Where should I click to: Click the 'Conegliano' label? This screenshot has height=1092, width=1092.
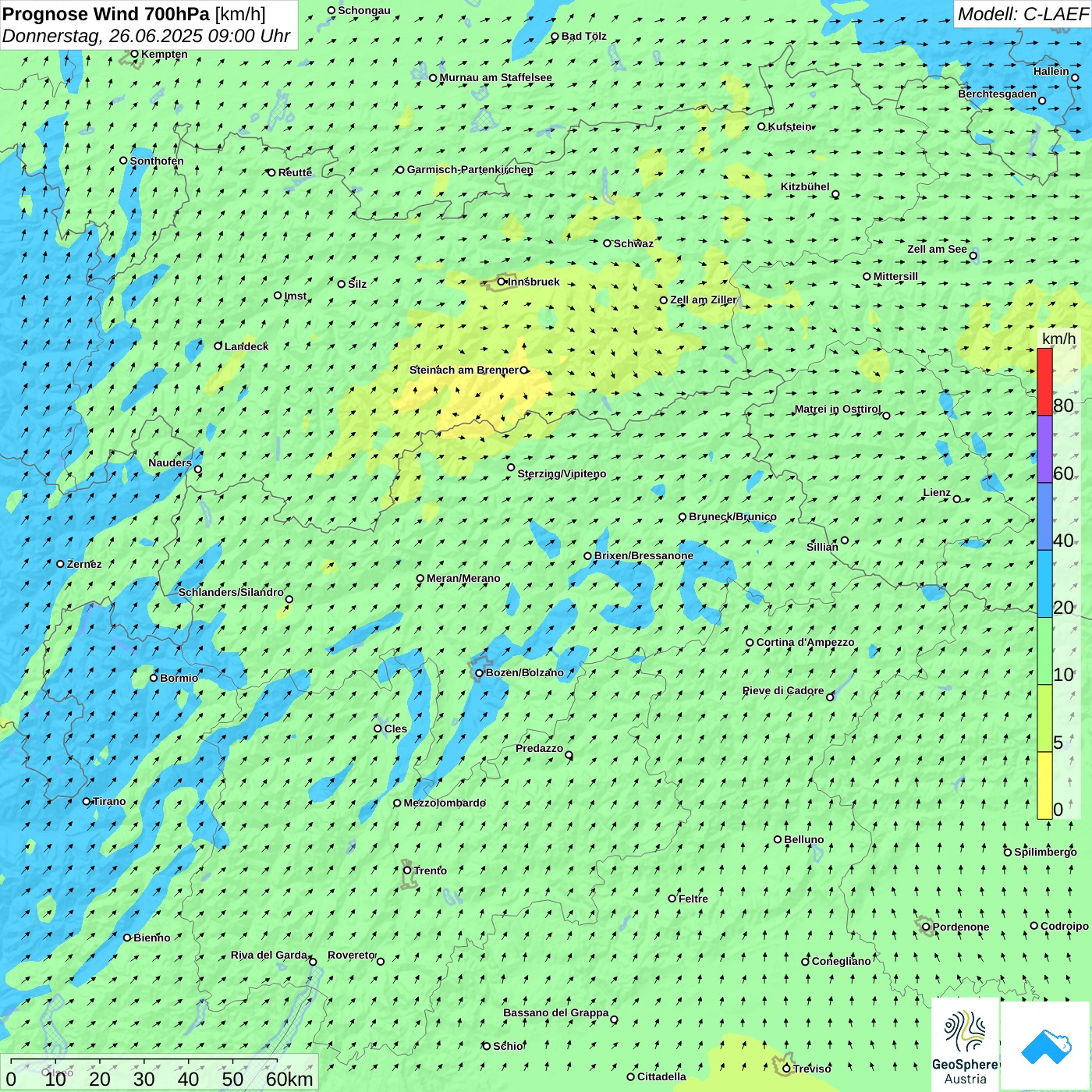coord(841,961)
